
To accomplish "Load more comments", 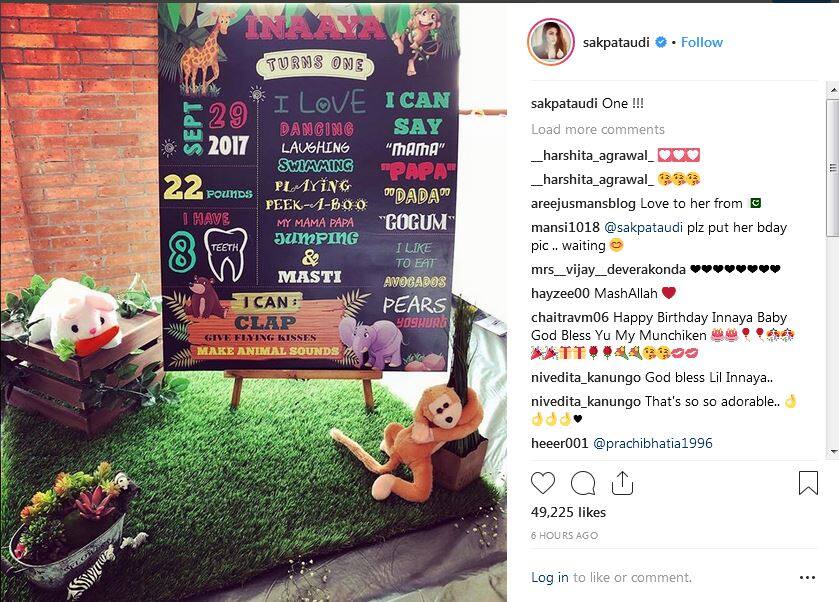I will (598, 129).
